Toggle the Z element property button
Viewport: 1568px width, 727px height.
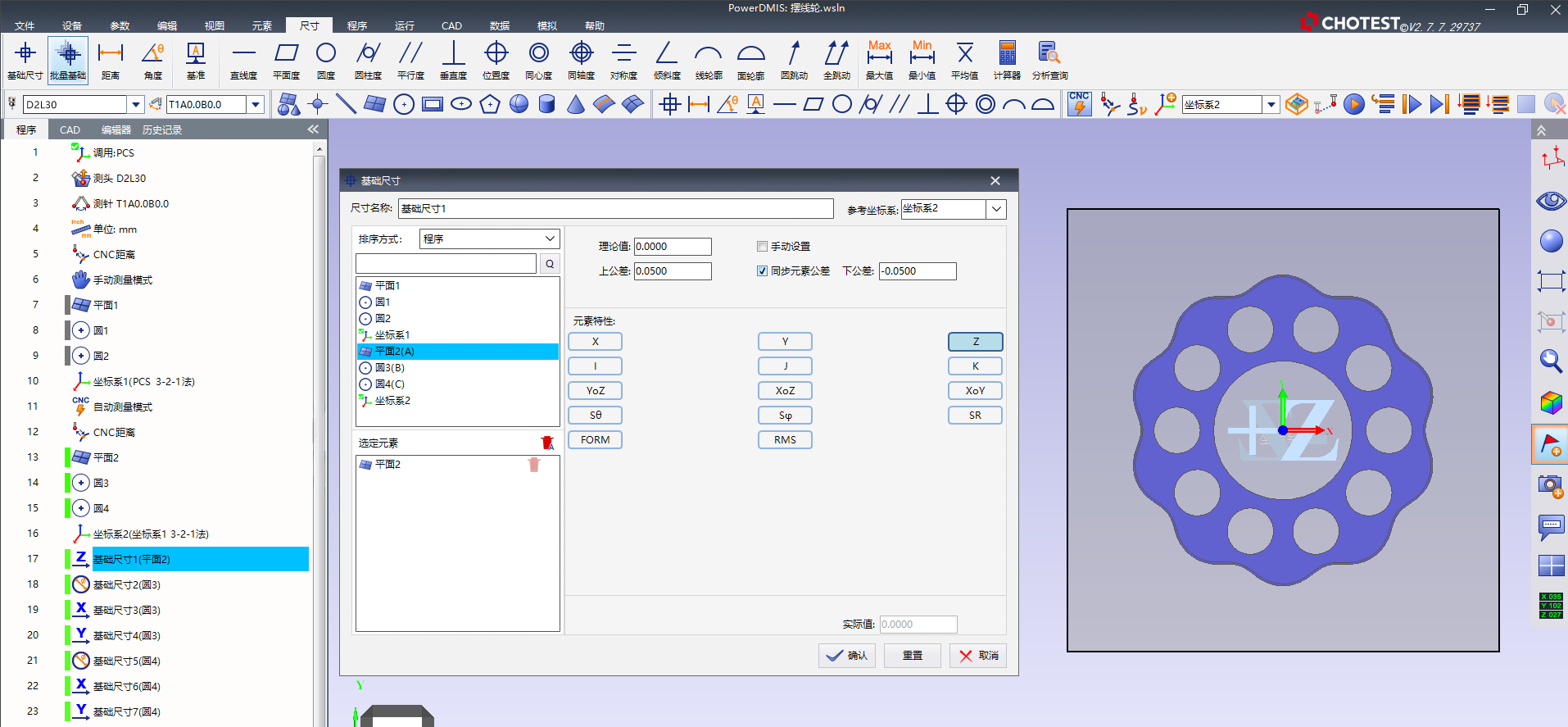(975, 342)
